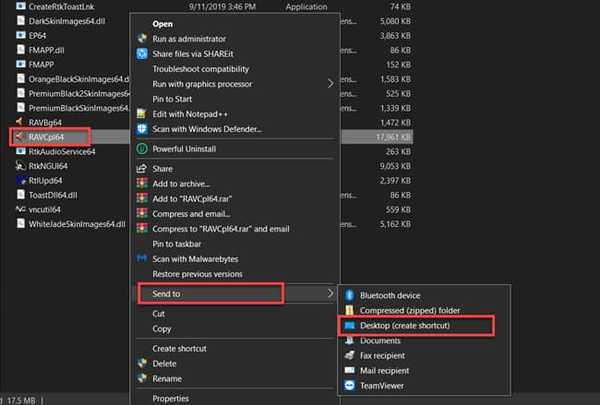Click the 5,162 KB size cell
Image resolution: width=600 pixels, height=405 pixels.
click(395, 224)
